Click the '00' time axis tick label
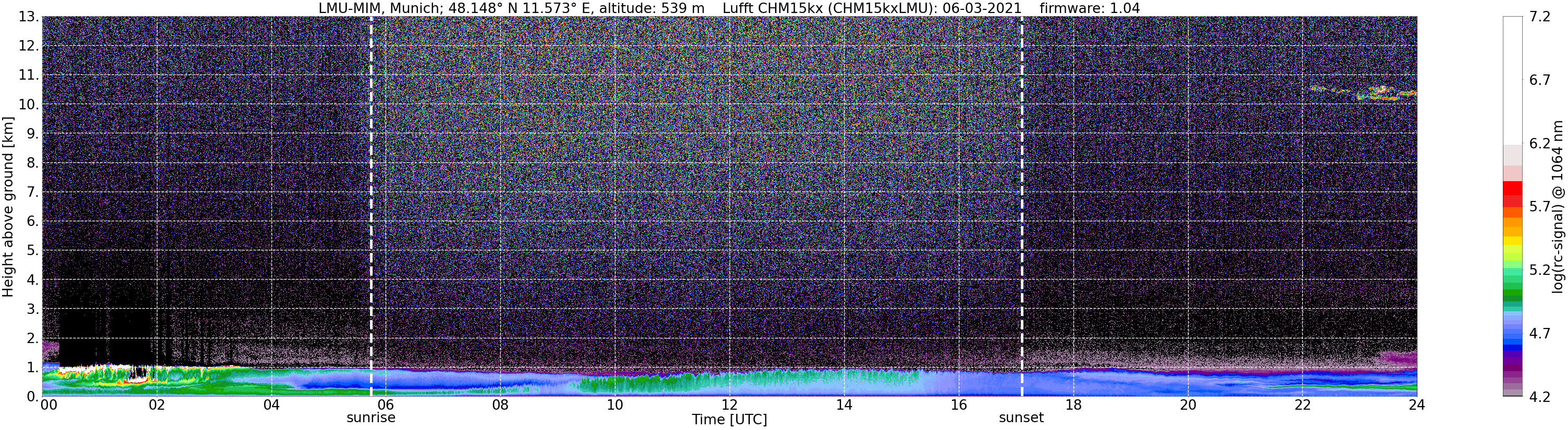This screenshot has width=1568, height=430. tap(48, 405)
